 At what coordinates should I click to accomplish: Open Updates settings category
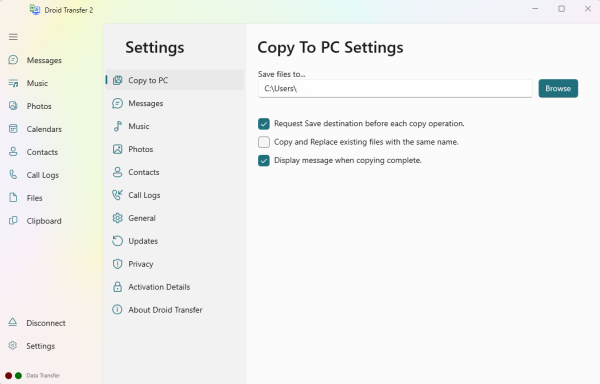click(174, 241)
